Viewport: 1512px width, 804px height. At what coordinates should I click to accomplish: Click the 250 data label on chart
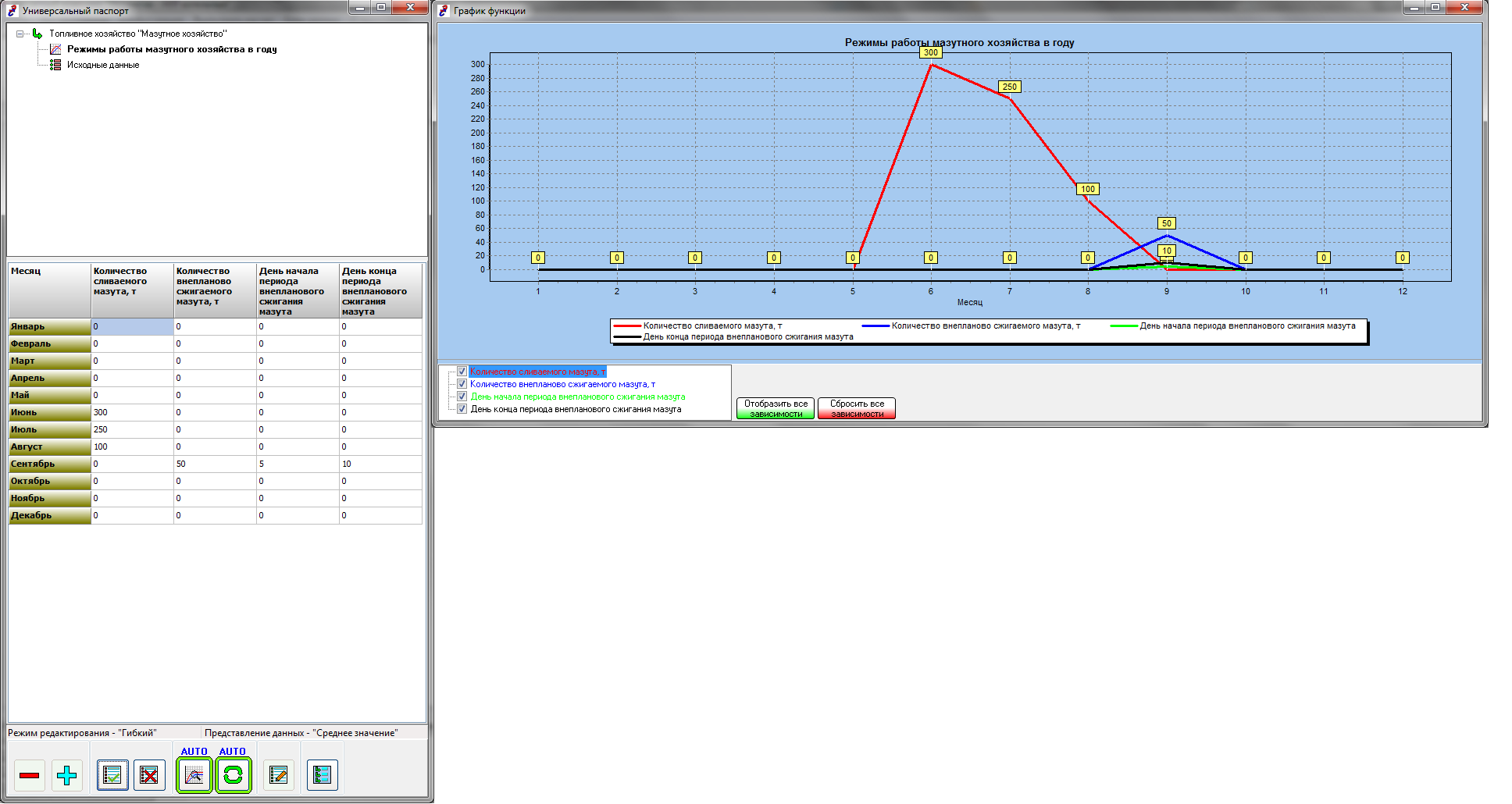(x=1010, y=87)
